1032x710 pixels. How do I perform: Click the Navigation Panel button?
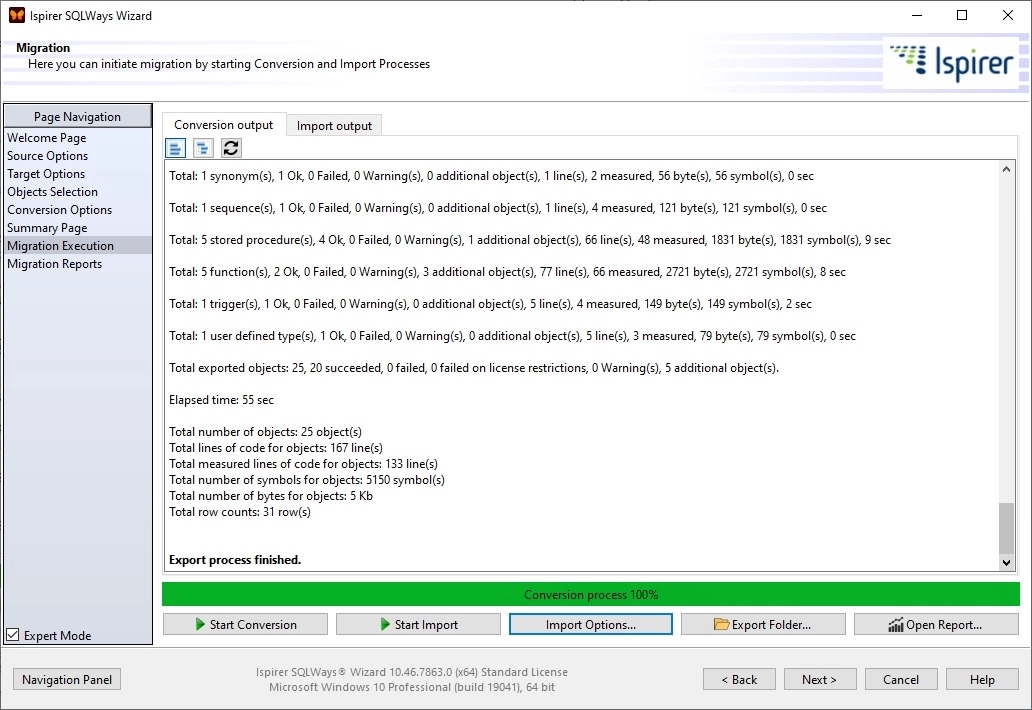(x=66, y=679)
